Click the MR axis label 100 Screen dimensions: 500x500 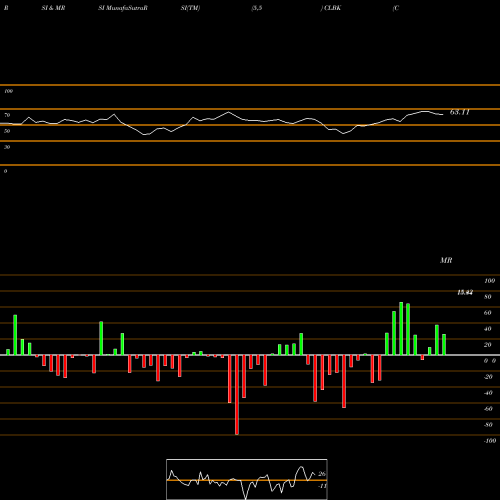pos(489,281)
